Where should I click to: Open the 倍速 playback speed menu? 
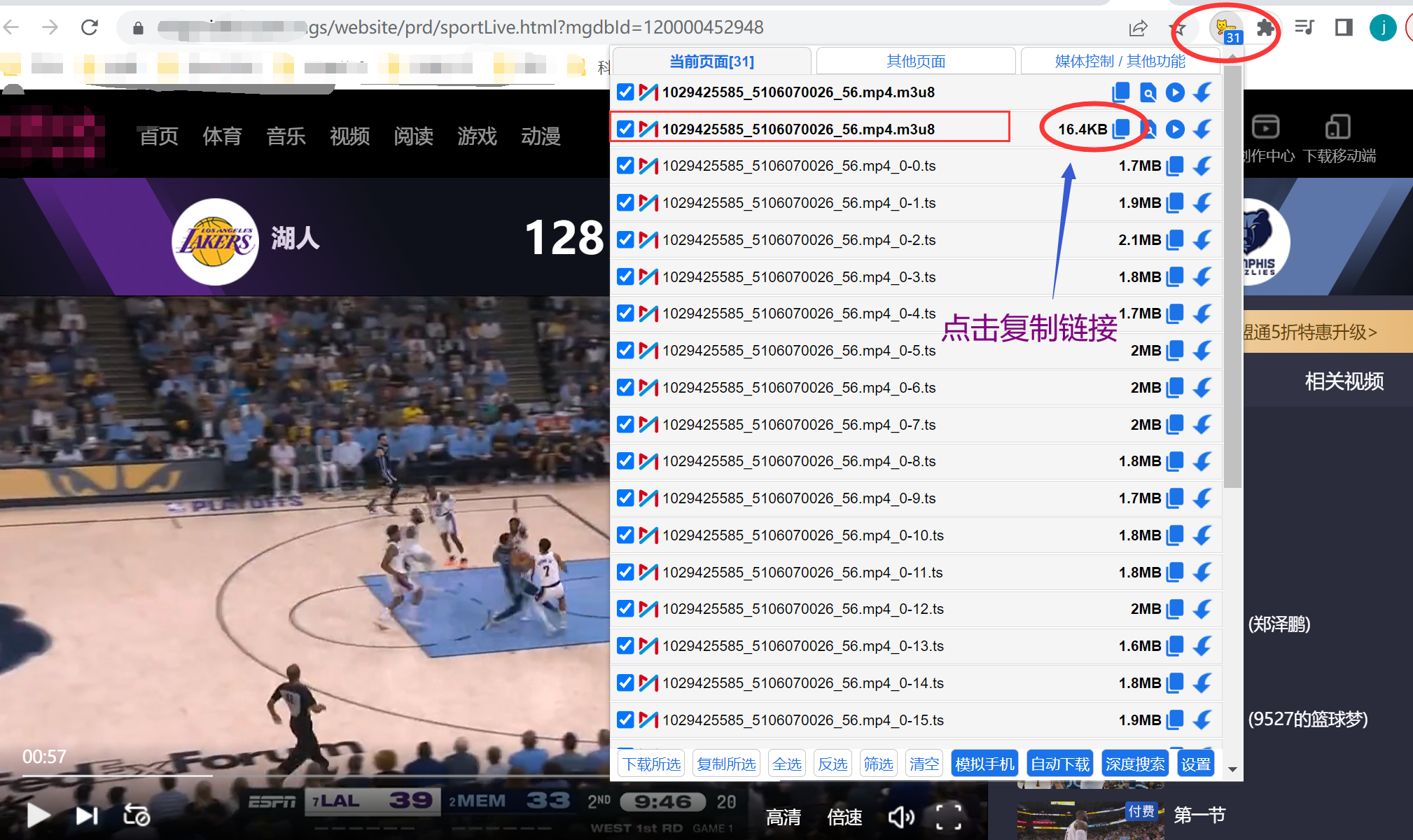coord(844,817)
